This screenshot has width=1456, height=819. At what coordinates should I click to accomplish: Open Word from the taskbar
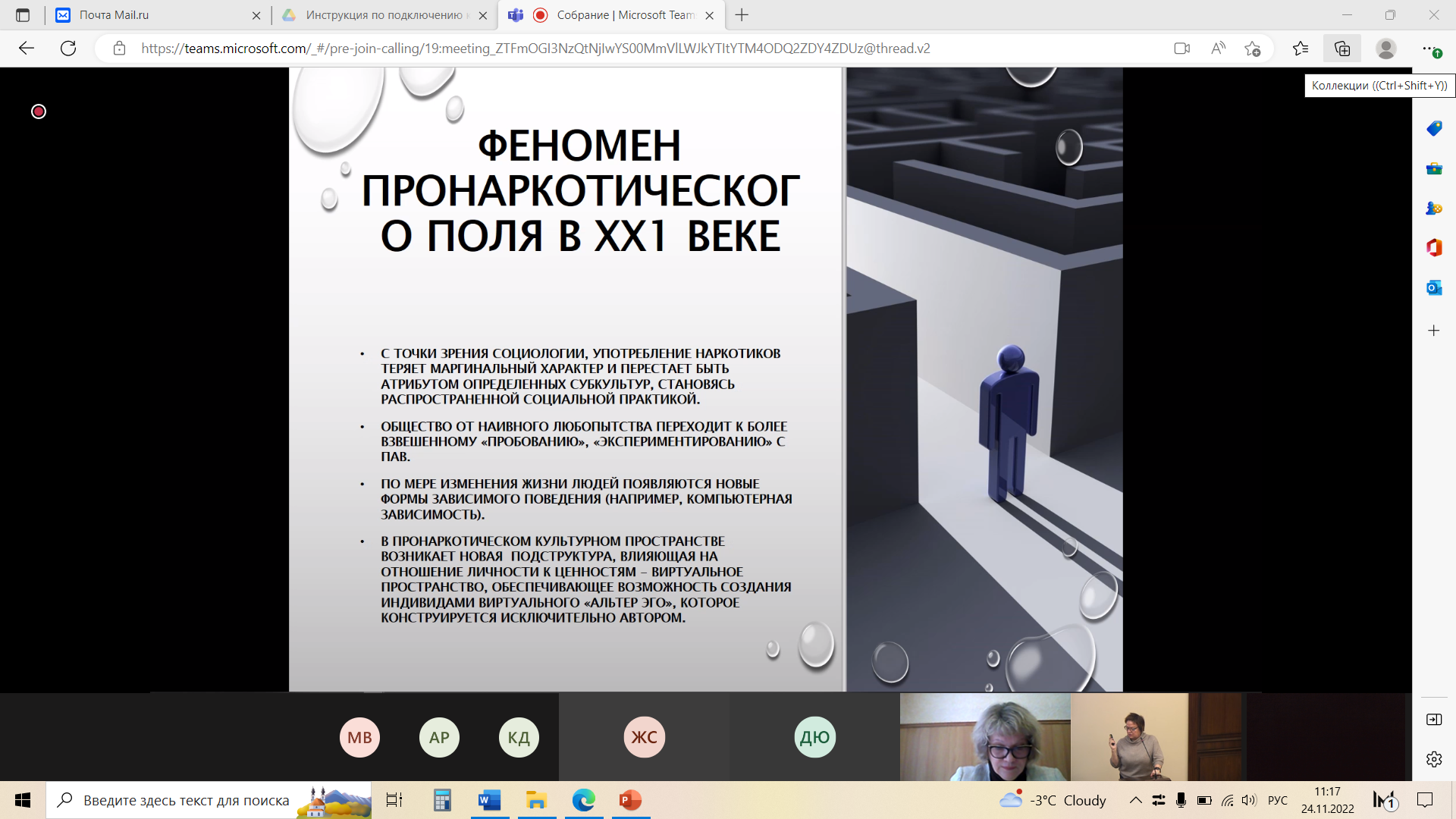tap(490, 800)
